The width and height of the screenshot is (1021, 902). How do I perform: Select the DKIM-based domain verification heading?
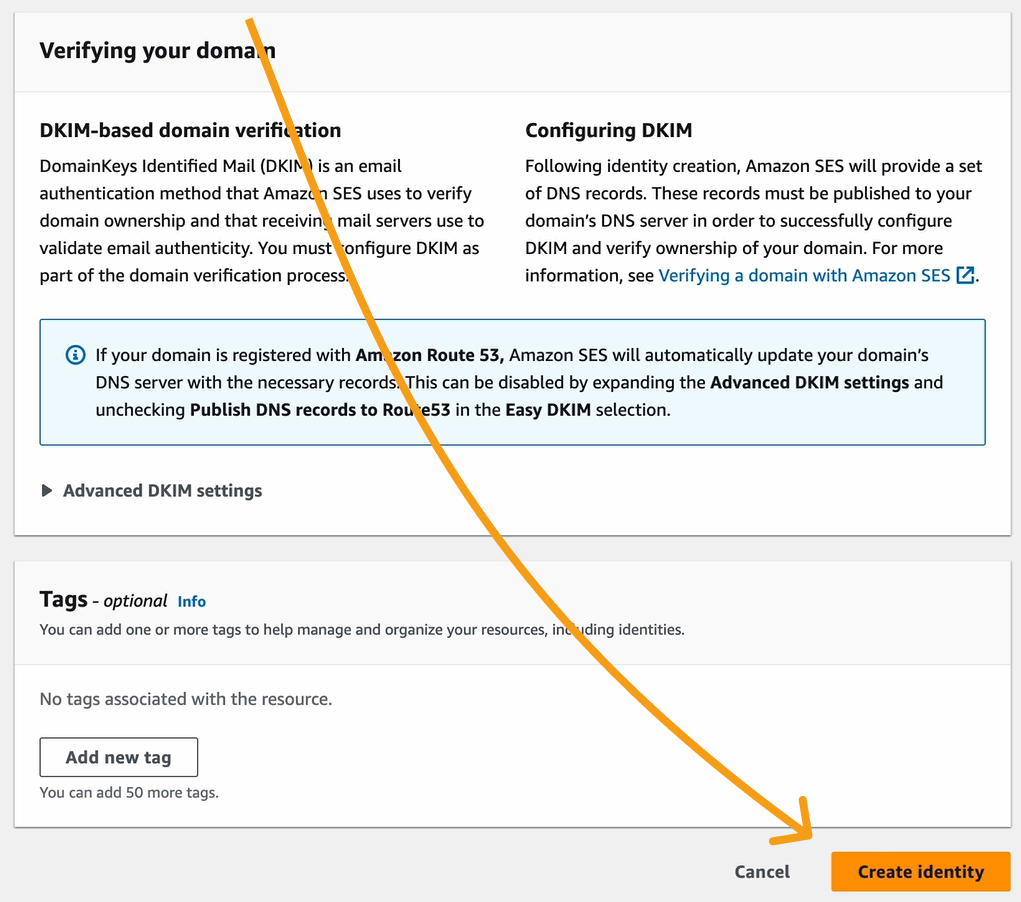(x=190, y=130)
